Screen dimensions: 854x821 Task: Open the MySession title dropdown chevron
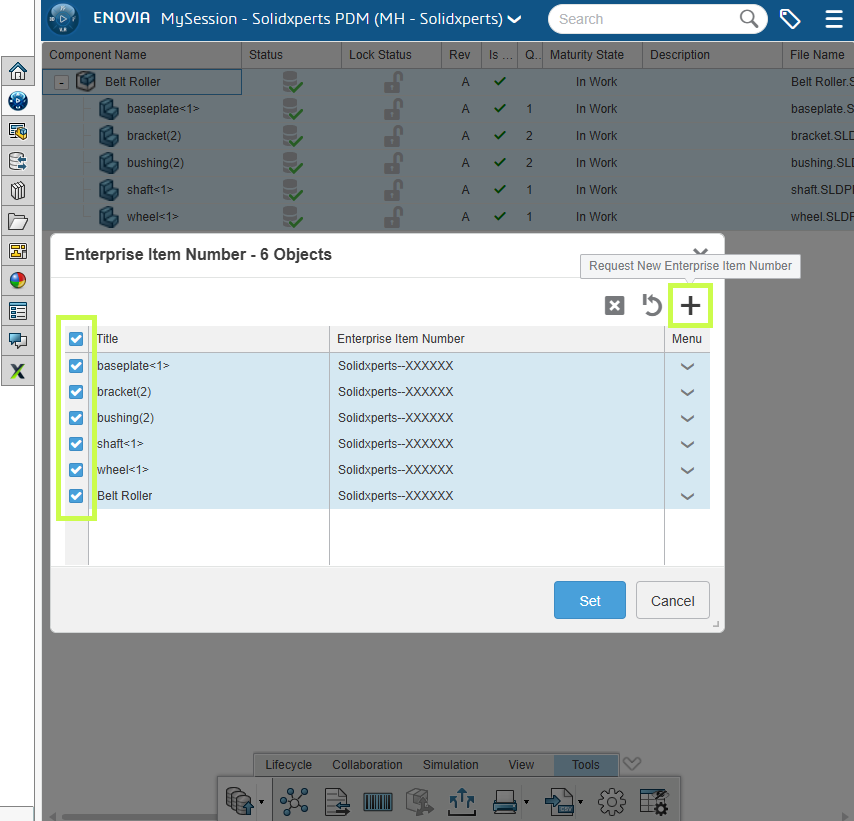515,19
